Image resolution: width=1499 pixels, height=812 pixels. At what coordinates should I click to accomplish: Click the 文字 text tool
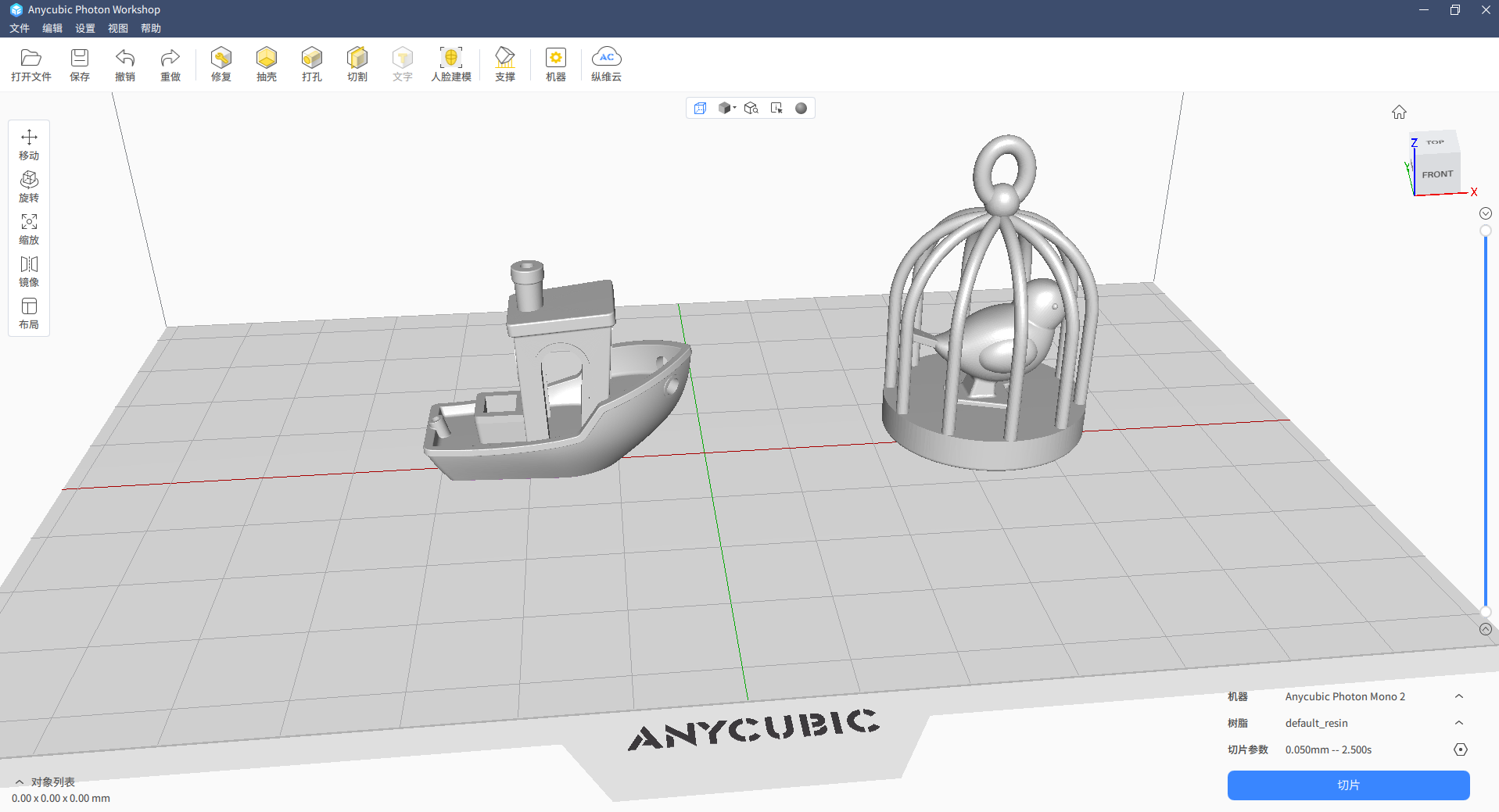click(x=403, y=64)
